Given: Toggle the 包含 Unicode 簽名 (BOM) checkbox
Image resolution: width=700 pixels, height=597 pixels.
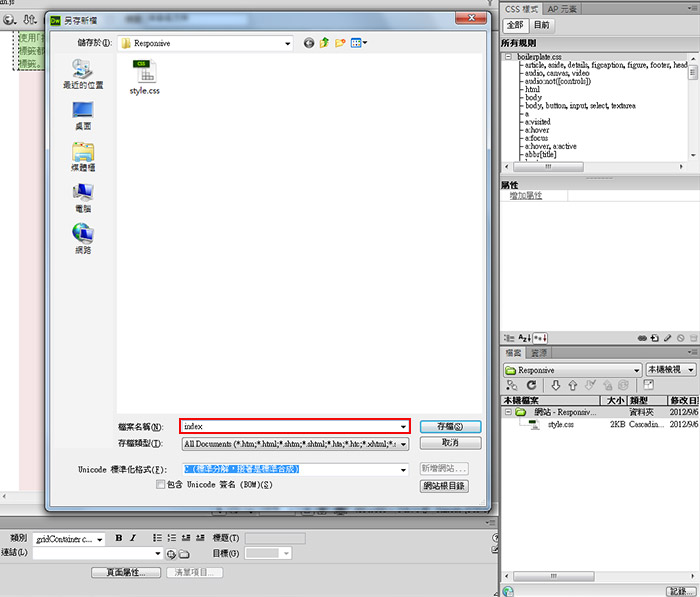Looking at the screenshot, I should pyautogui.click(x=160, y=484).
